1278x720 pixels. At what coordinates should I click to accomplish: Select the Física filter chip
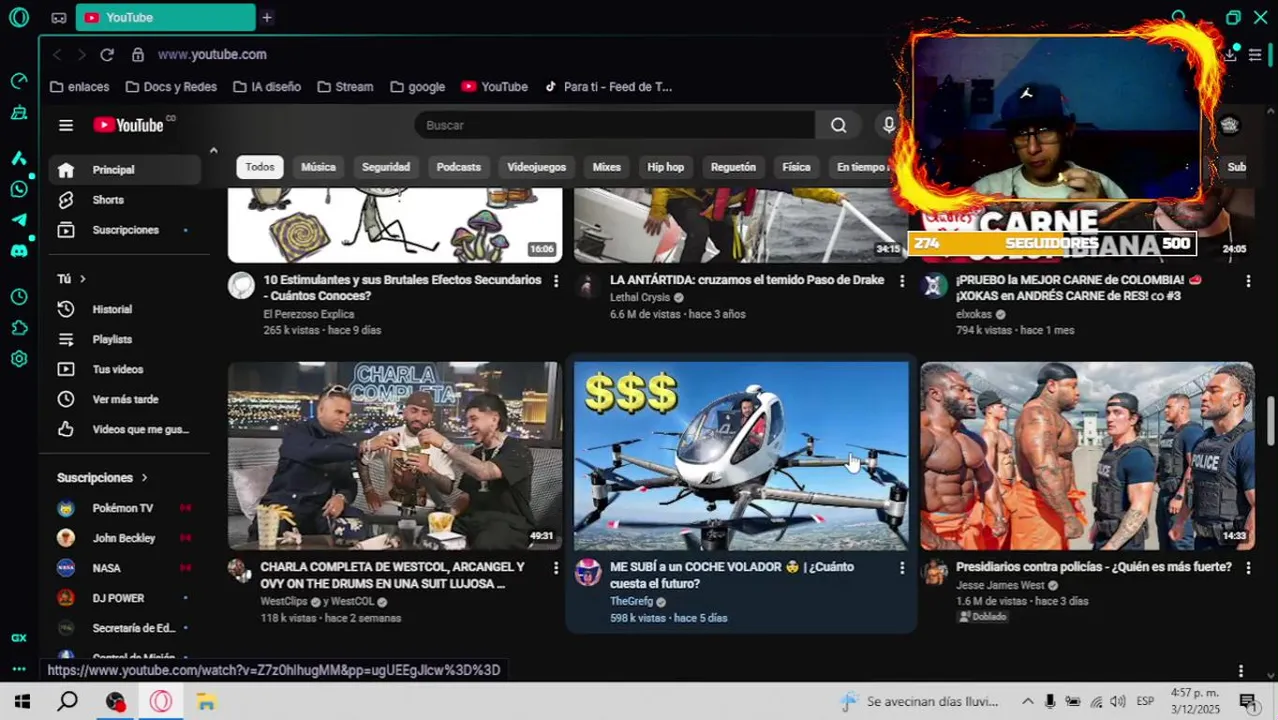coord(796,167)
